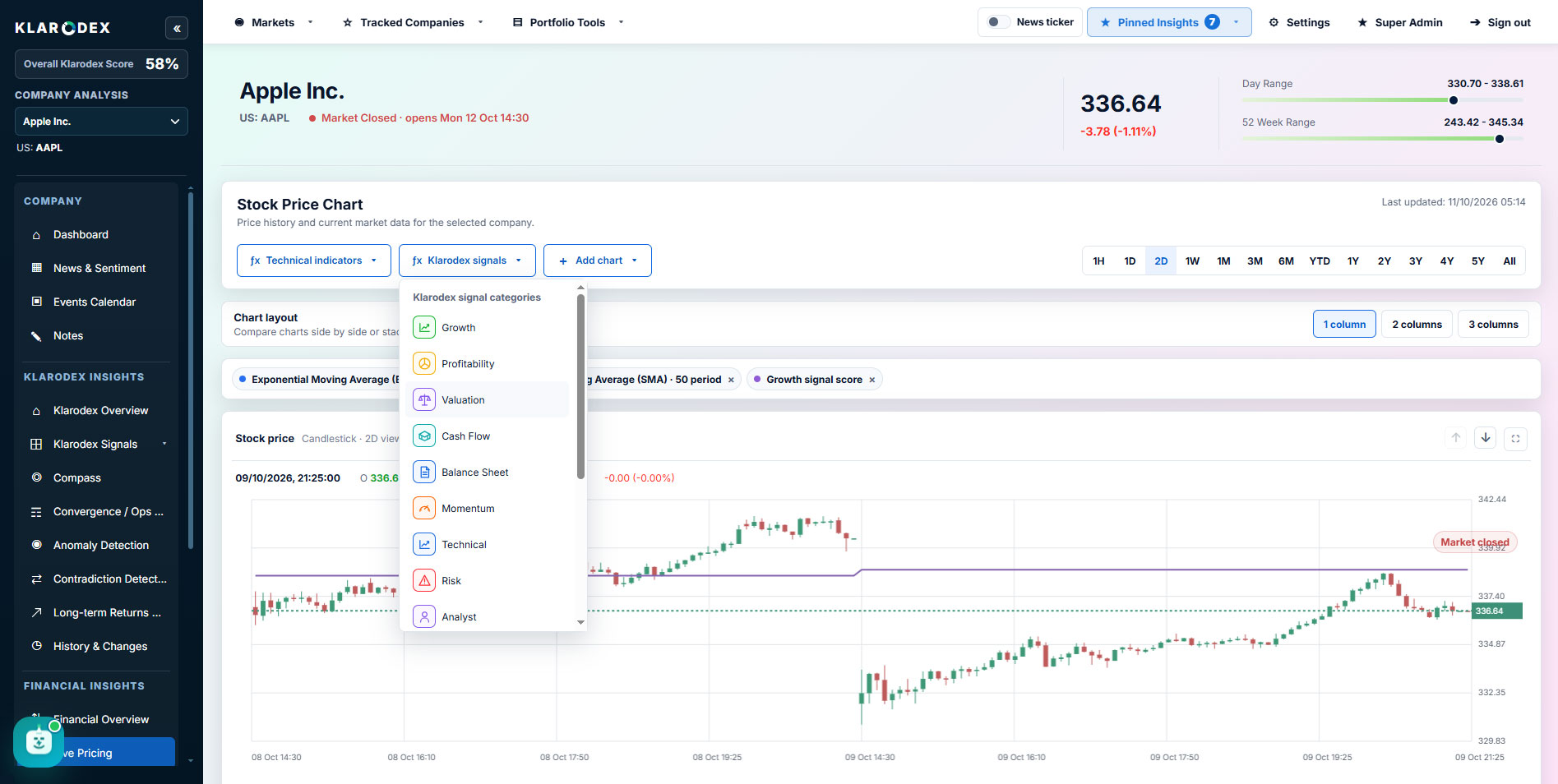
Task: Select Momentum gauge icon
Action: (424, 508)
